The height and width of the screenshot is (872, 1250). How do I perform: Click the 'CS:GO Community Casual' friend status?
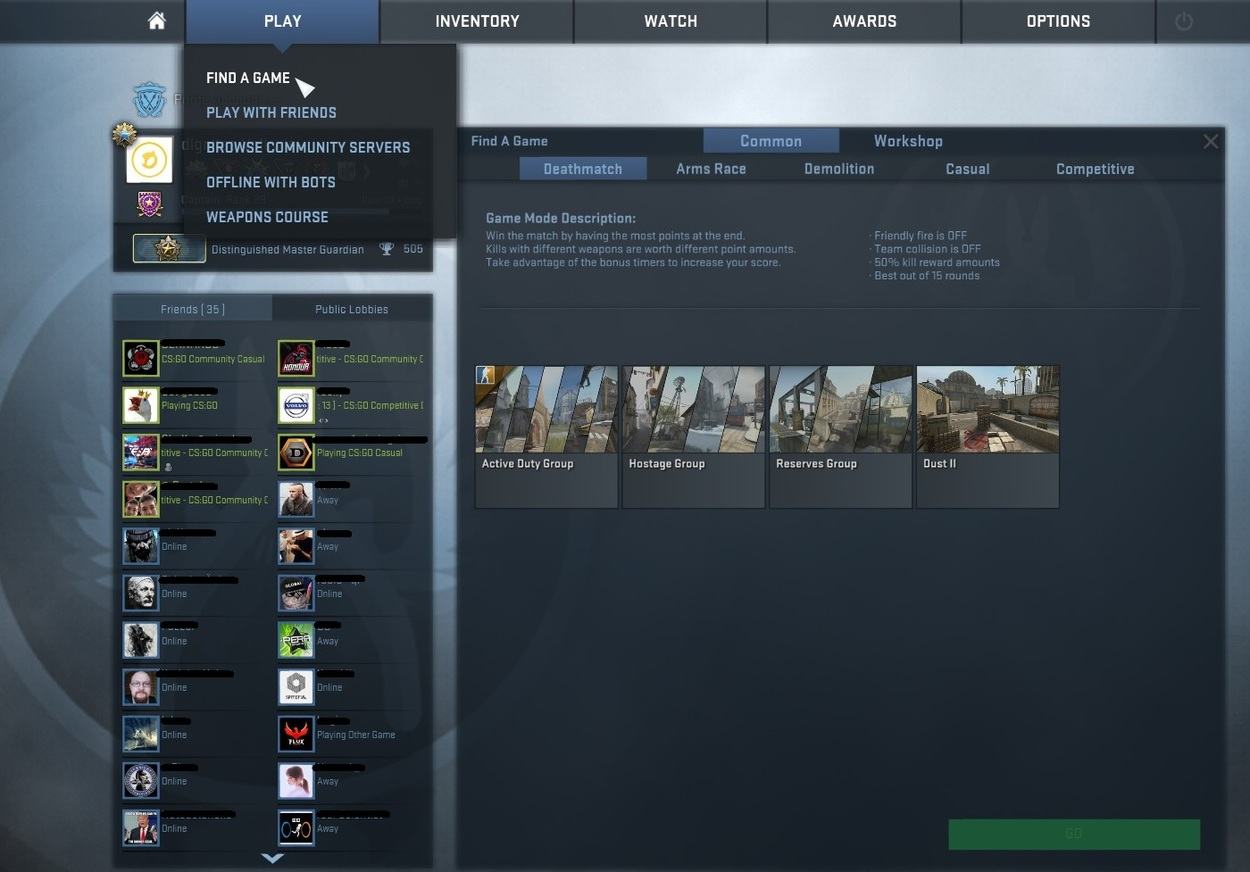pos(213,359)
